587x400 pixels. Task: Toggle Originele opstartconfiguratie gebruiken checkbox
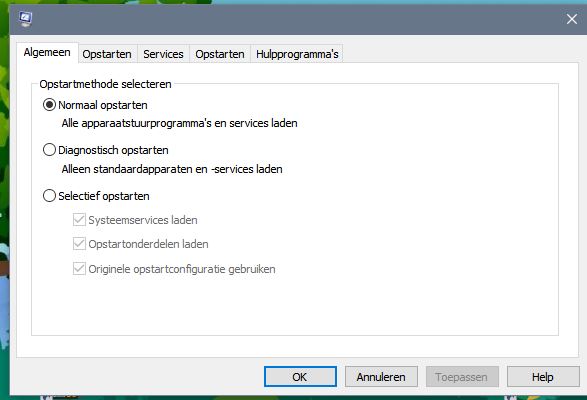click(79, 269)
